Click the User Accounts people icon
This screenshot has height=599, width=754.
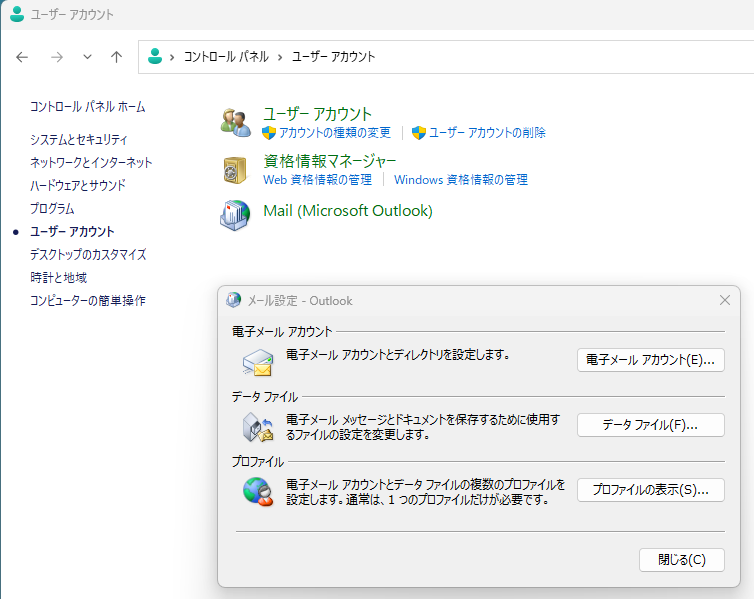click(235, 122)
